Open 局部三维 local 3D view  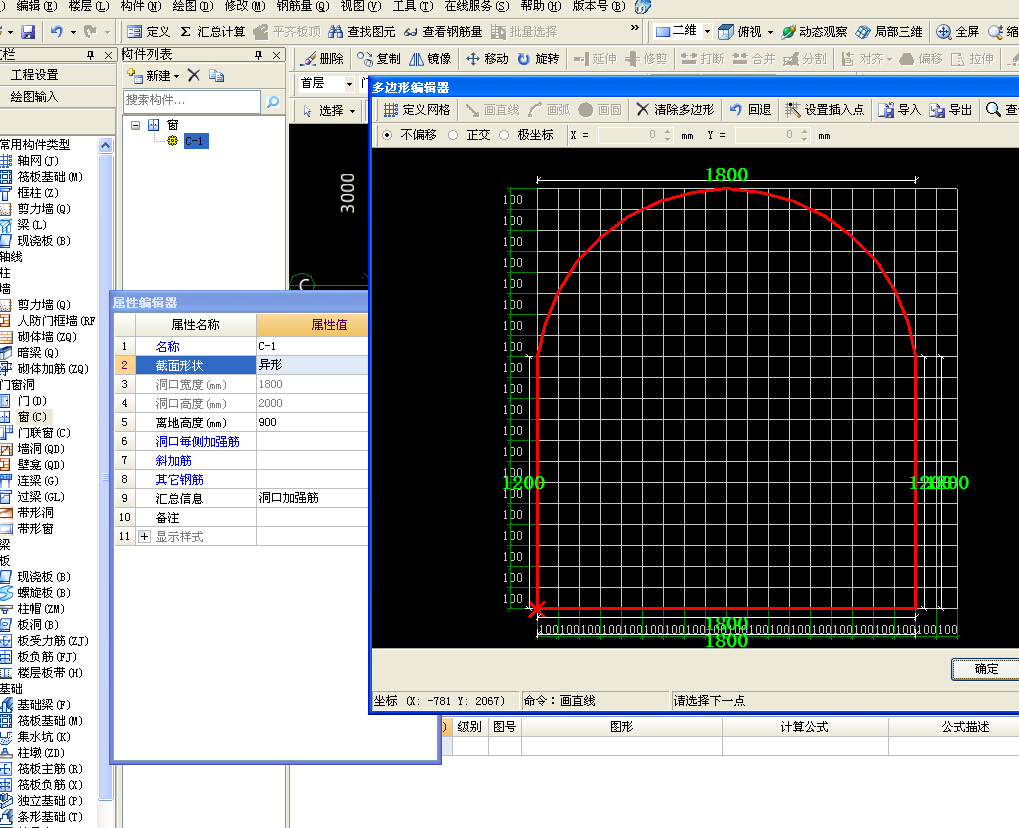tap(889, 31)
